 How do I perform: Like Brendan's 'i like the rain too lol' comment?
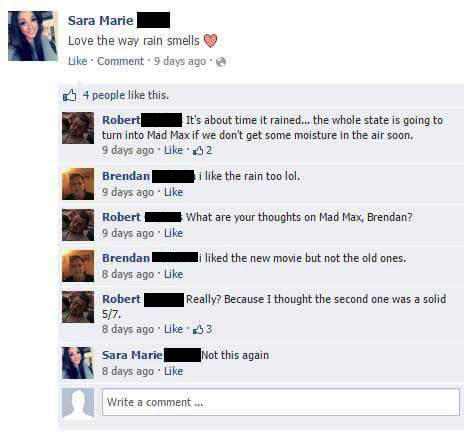point(173,192)
